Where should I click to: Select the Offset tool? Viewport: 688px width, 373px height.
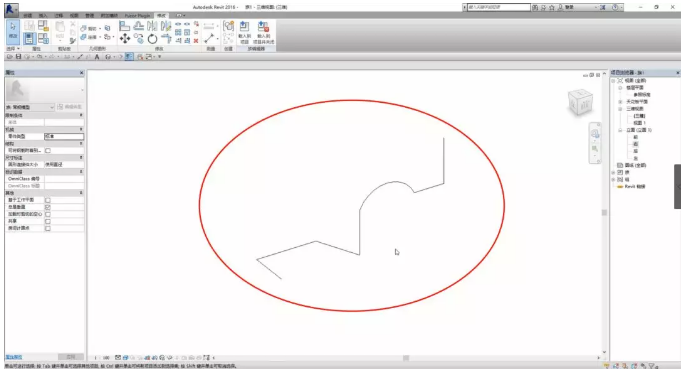(x=138, y=26)
